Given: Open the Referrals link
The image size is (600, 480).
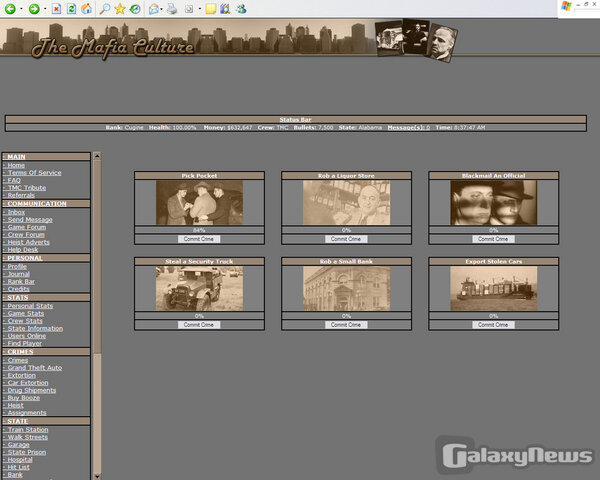Looking at the screenshot, I should 21,195.
